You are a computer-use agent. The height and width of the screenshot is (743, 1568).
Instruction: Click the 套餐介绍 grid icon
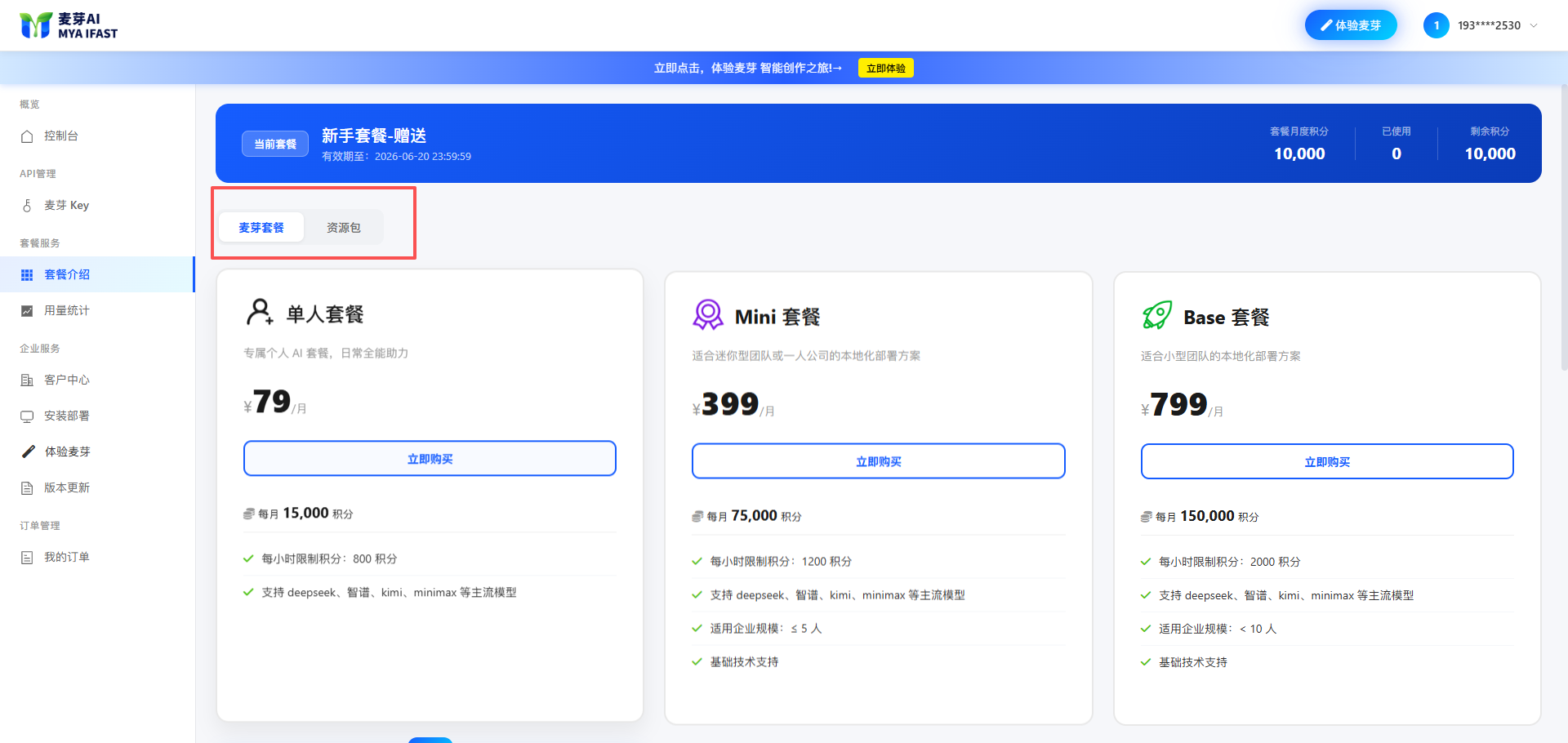pos(27,275)
